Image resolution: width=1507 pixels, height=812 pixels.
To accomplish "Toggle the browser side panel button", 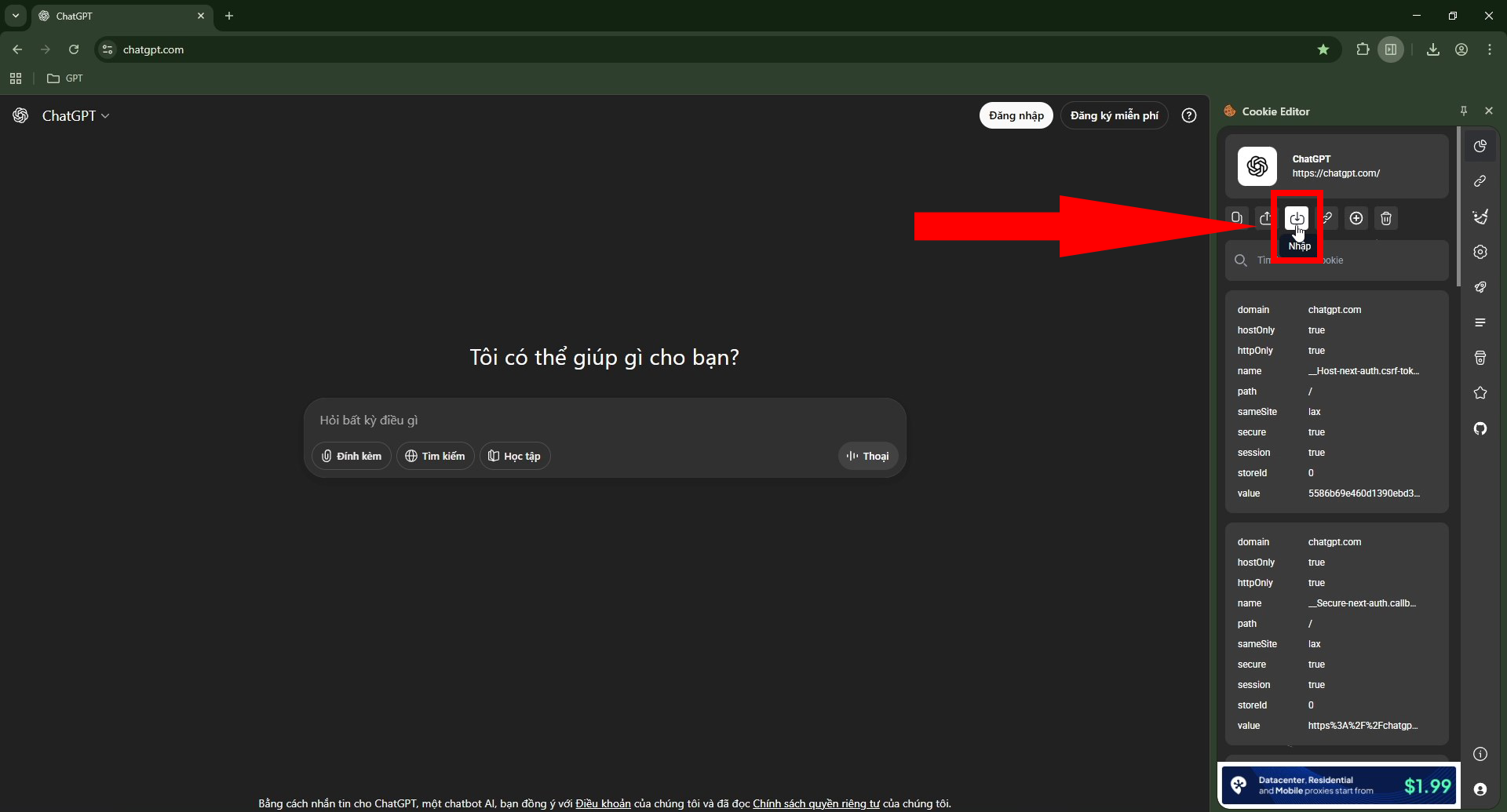I will [1391, 49].
